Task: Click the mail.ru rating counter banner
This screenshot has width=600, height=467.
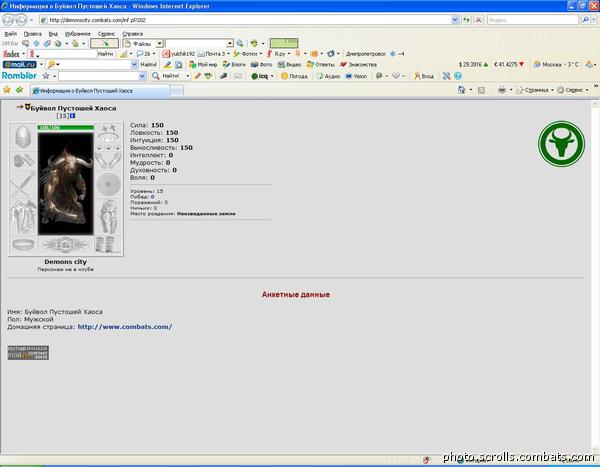Action: pyautogui.click(x=28, y=353)
